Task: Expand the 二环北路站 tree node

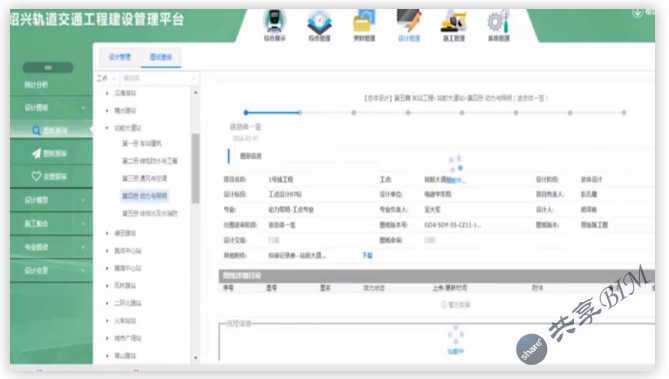Action: 107,303
